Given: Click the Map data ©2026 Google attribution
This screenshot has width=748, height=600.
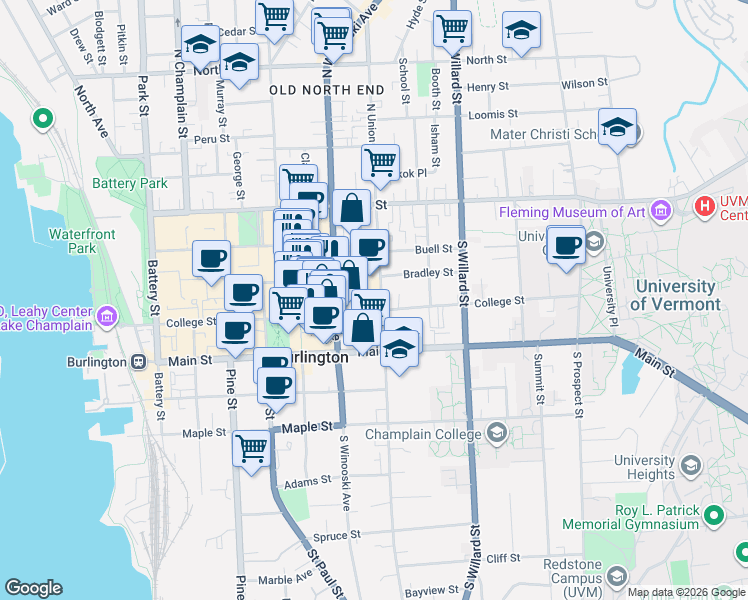Looking at the screenshot, I should (x=687, y=592).
